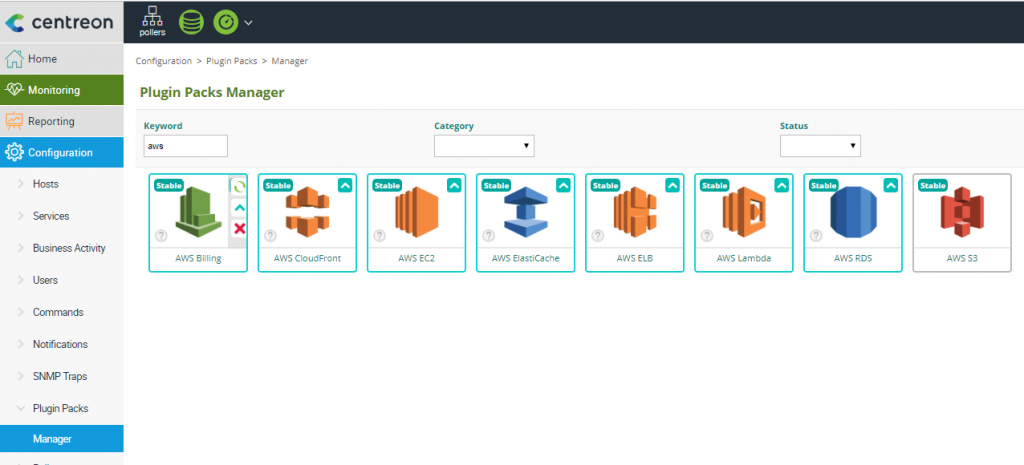Reinstall AWS Billing via refresh icon
This screenshot has height=465, width=1024.
click(240, 186)
